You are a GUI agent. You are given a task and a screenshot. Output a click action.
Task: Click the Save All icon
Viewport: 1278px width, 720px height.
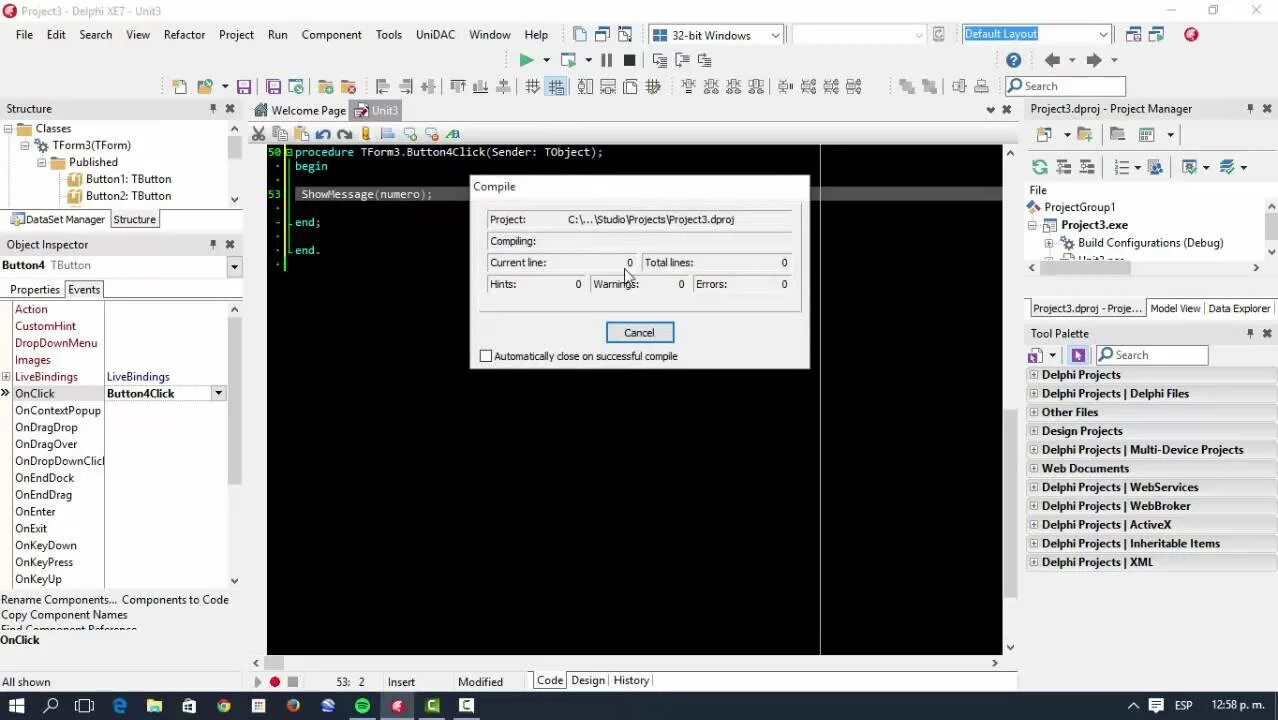(273, 87)
